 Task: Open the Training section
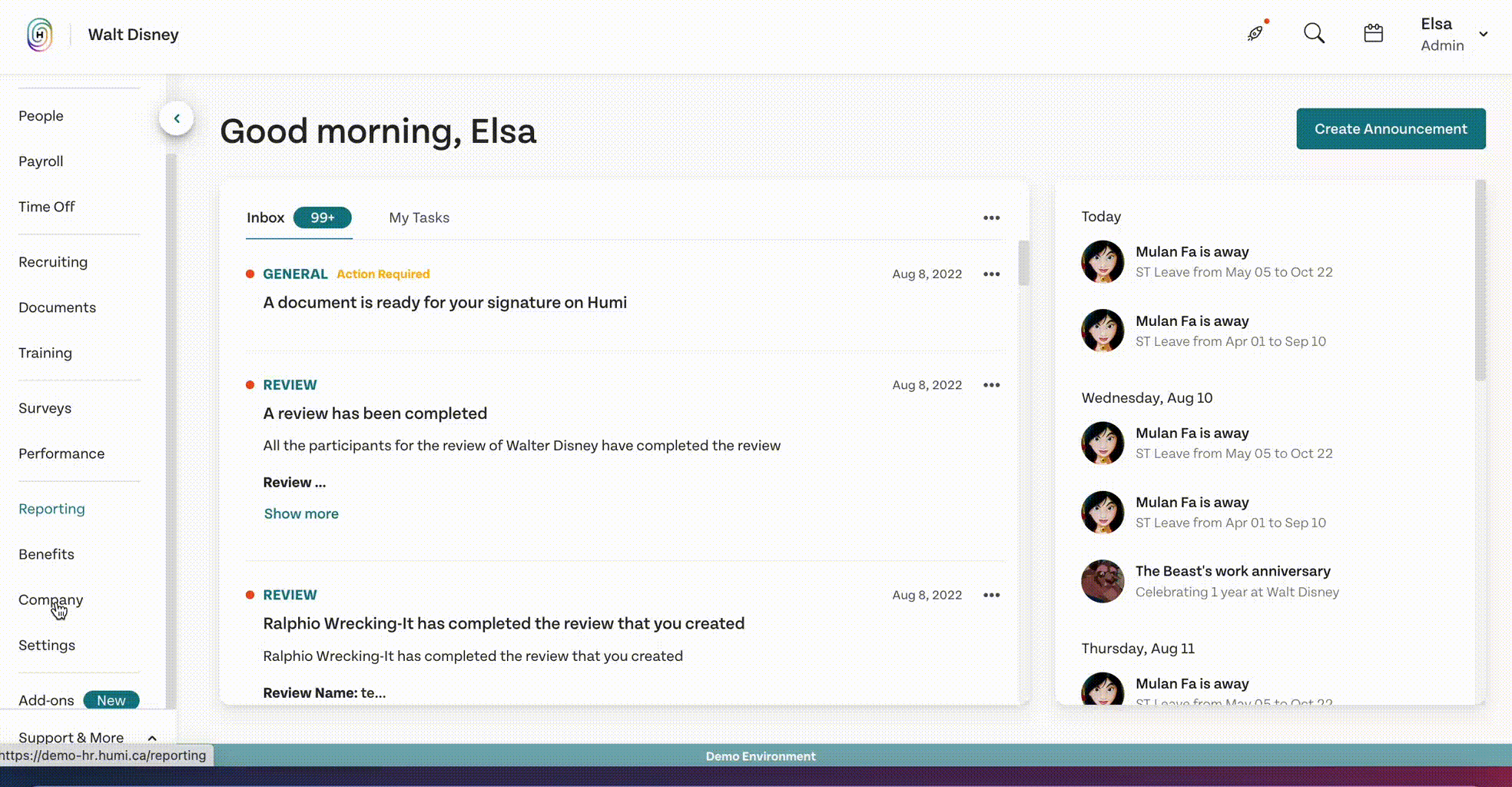[45, 353]
